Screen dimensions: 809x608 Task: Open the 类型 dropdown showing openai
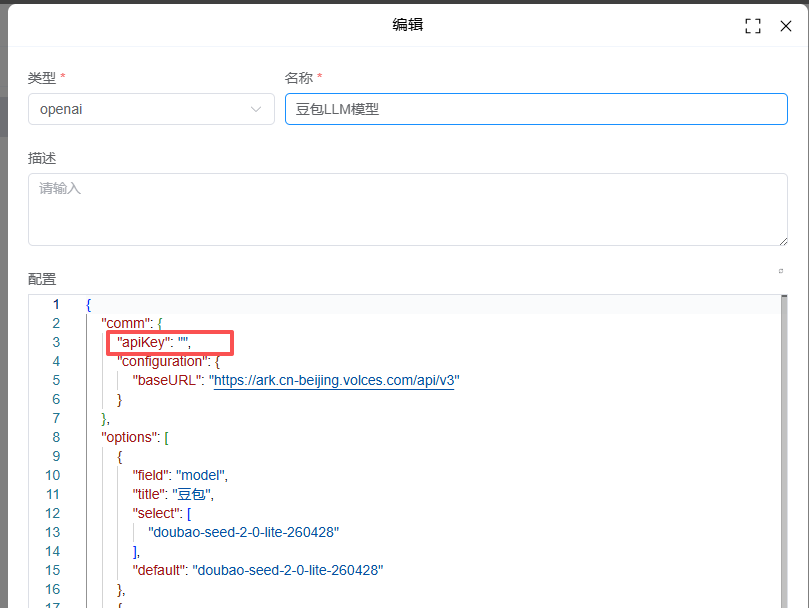pos(151,109)
